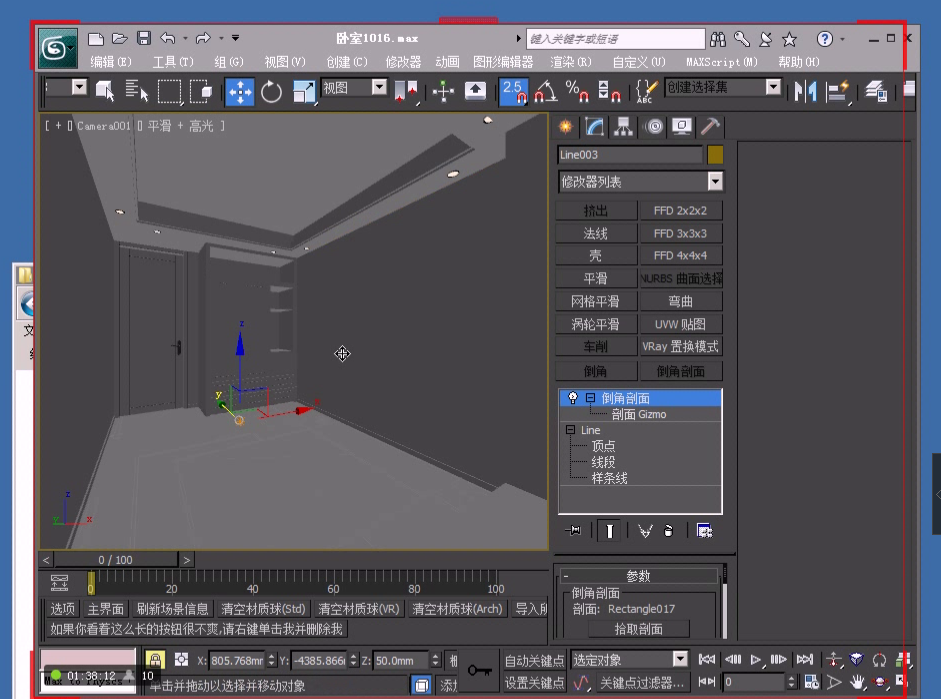Toggle show end result button
941x699 pixels.
pyautogui.click(x=609, y=531)
